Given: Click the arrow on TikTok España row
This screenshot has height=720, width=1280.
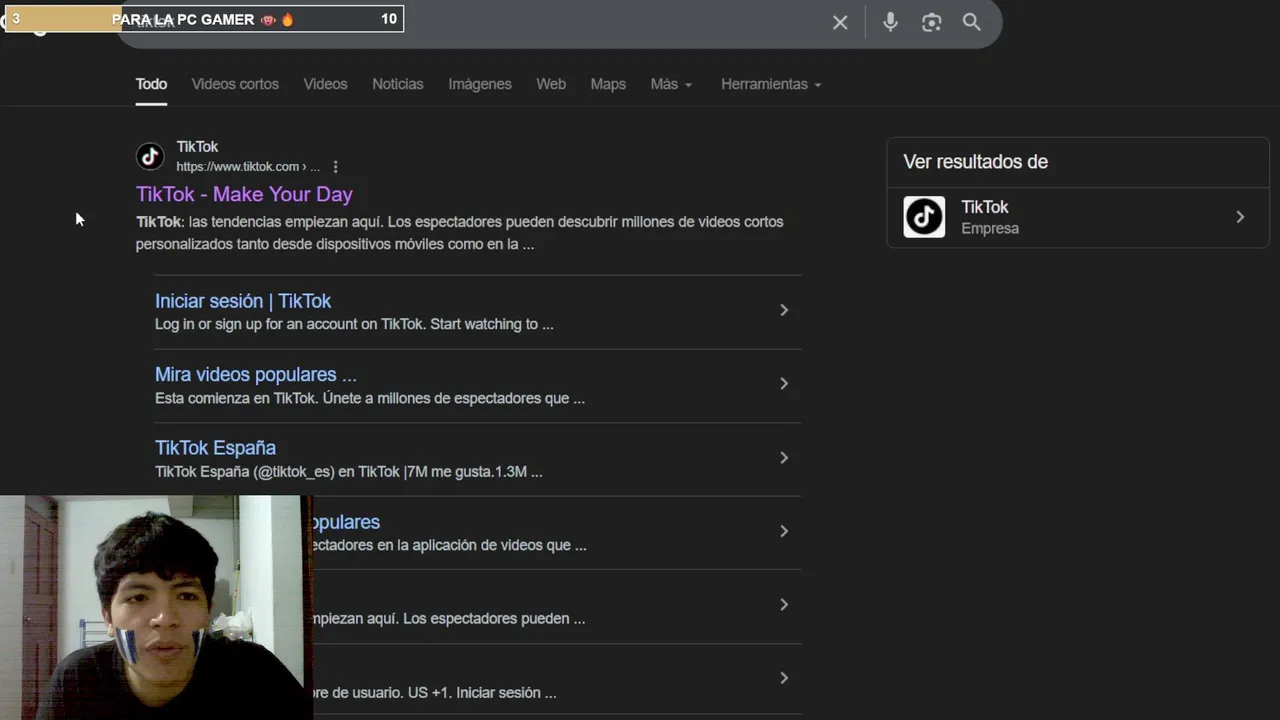Looking at the screenshot, I should (784, 458).
